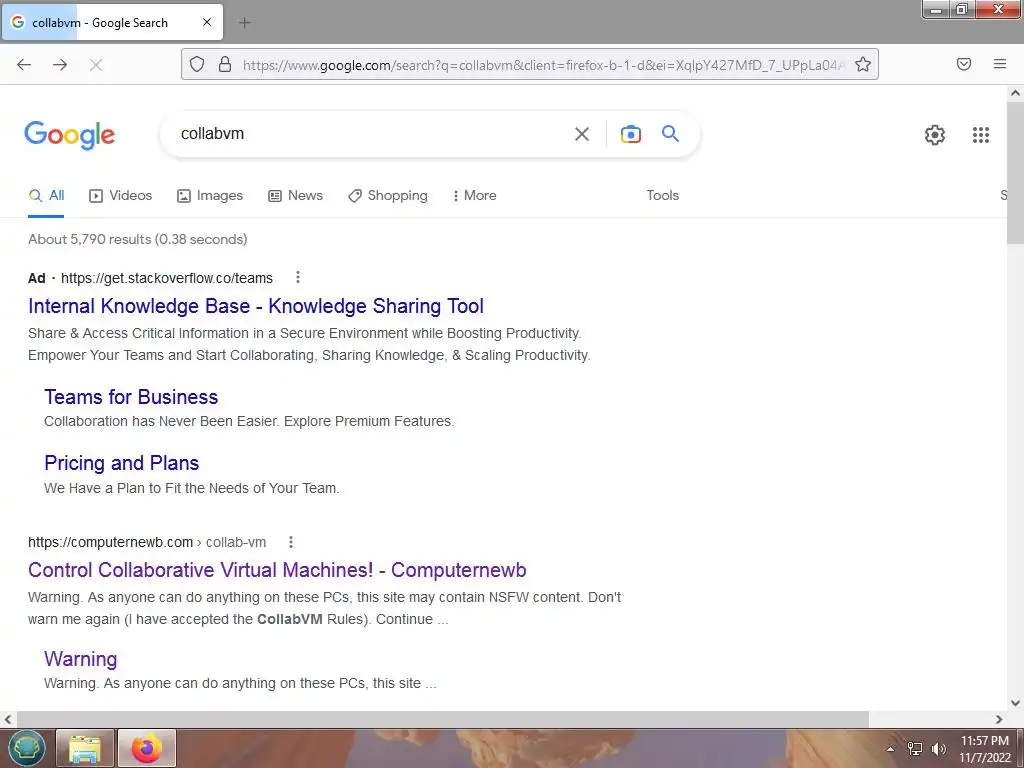Show hidden tray icons arrow
Screen dimensions: 1024x768
(x=890, y=749)
